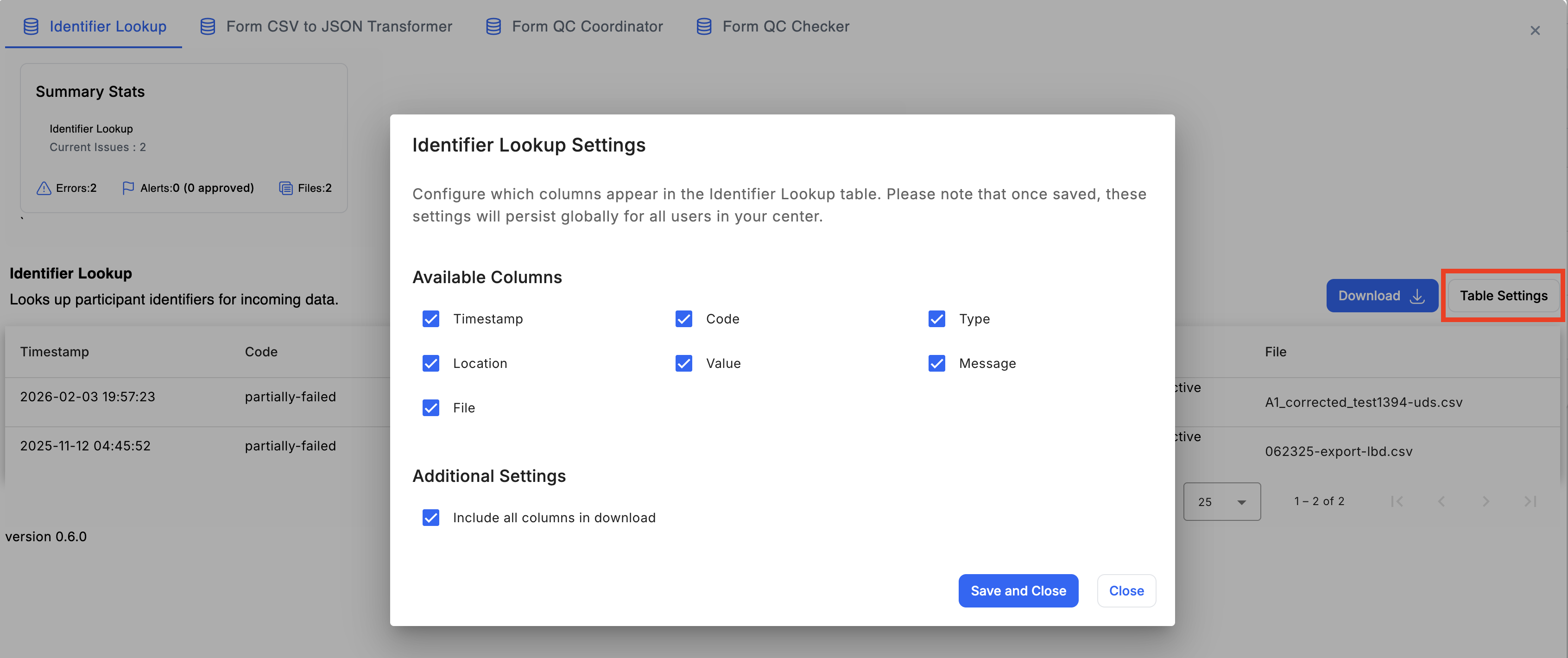Click the File column header

[x=1275, y=352]
